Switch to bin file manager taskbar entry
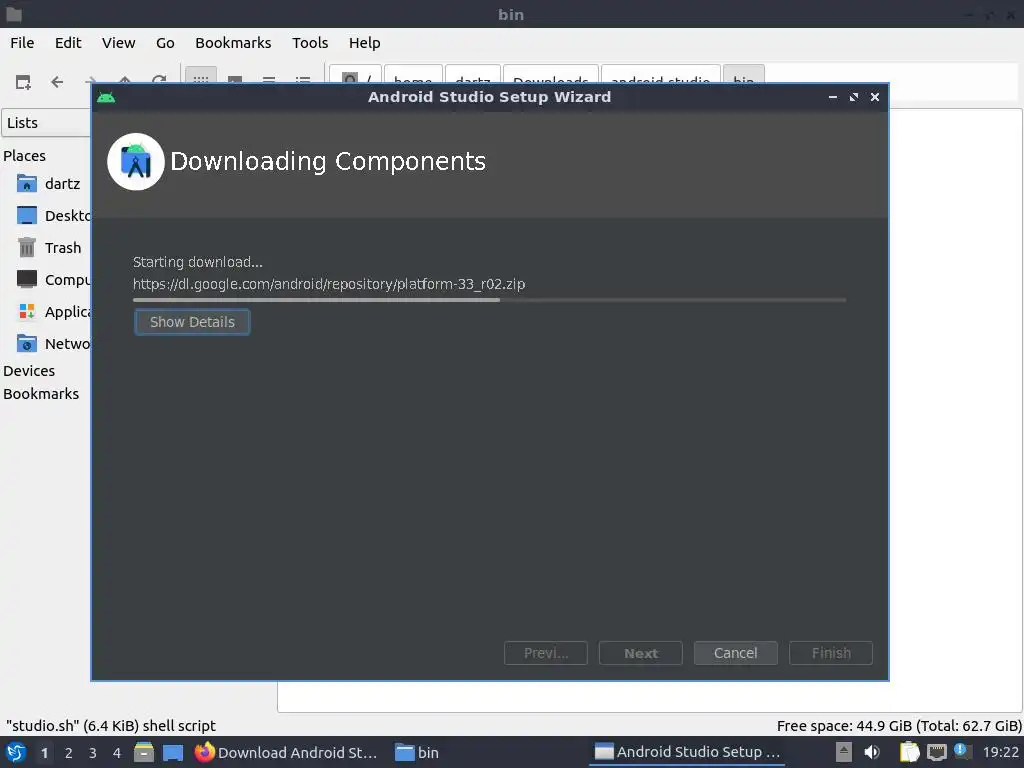The width and height of the screenshot is (1024, 768). point(417,752)
